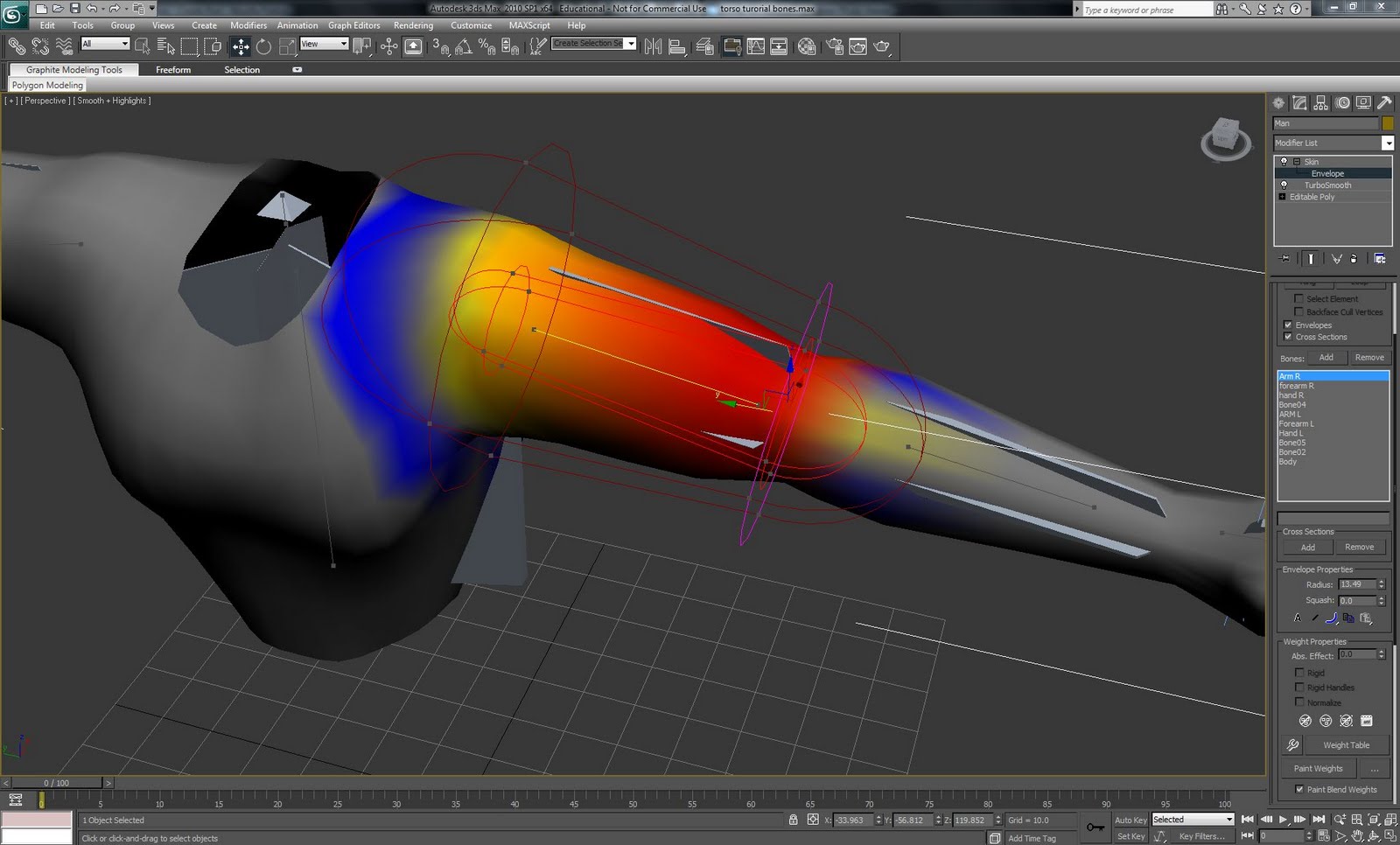Click the Render Production teapot icon
The height and width of the screenshot is (845, 1400).
tap(881, 46)
